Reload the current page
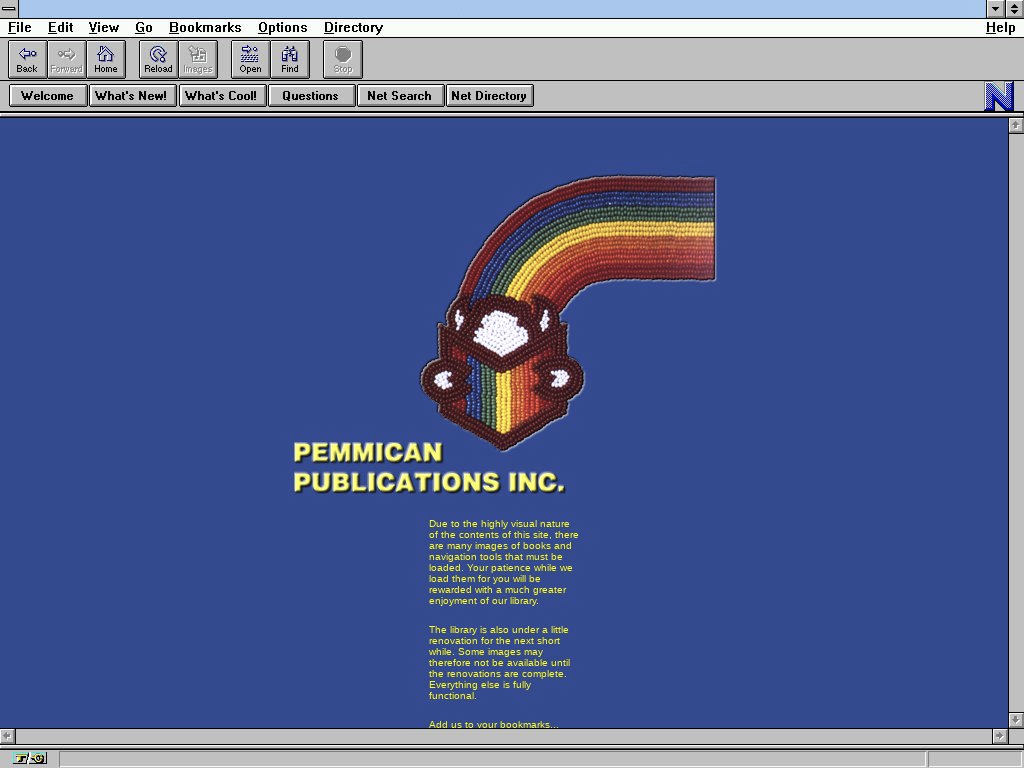This screenshot has width=1024, height=768. (158, 59)
